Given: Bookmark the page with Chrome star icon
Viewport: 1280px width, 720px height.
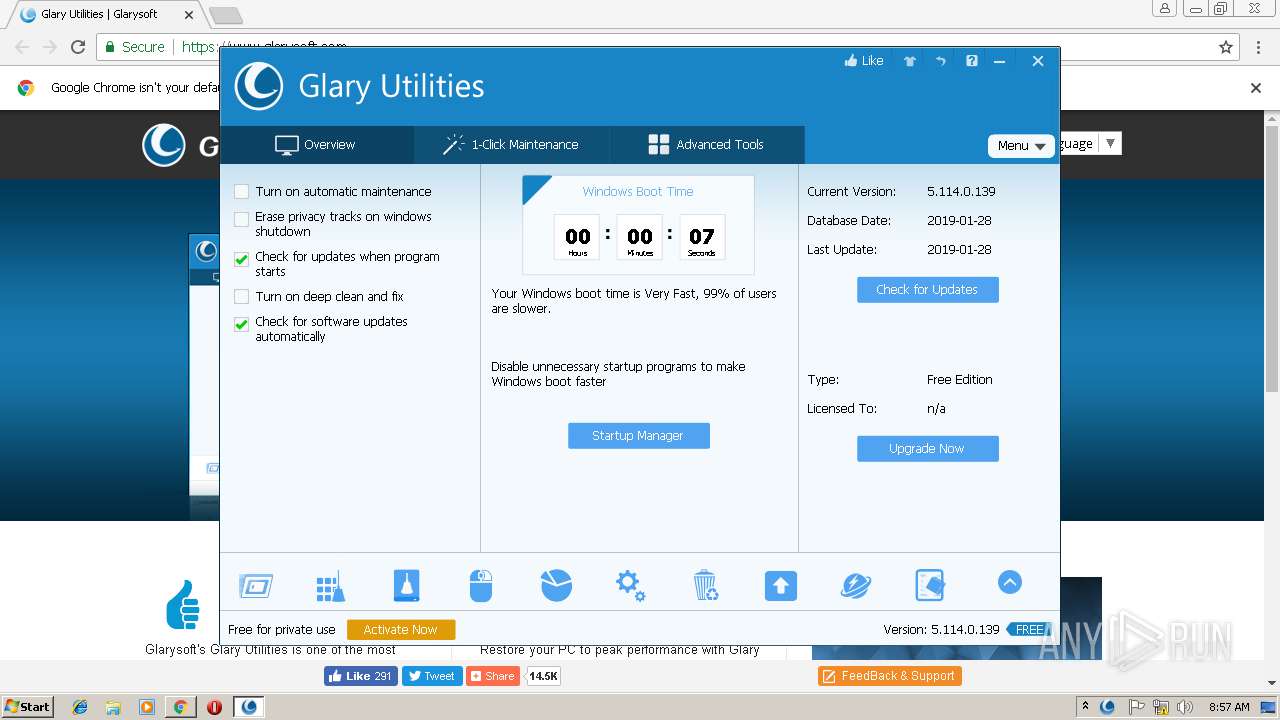Looking at the screenshot, I should click(x=1226, y=47).
